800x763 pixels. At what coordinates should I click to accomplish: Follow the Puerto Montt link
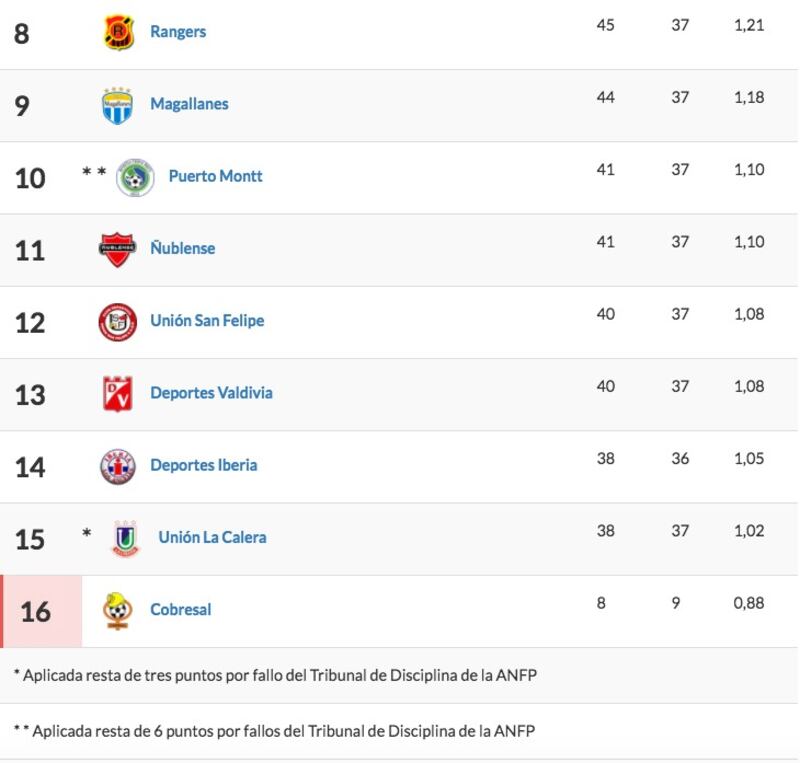click(215, 176)
